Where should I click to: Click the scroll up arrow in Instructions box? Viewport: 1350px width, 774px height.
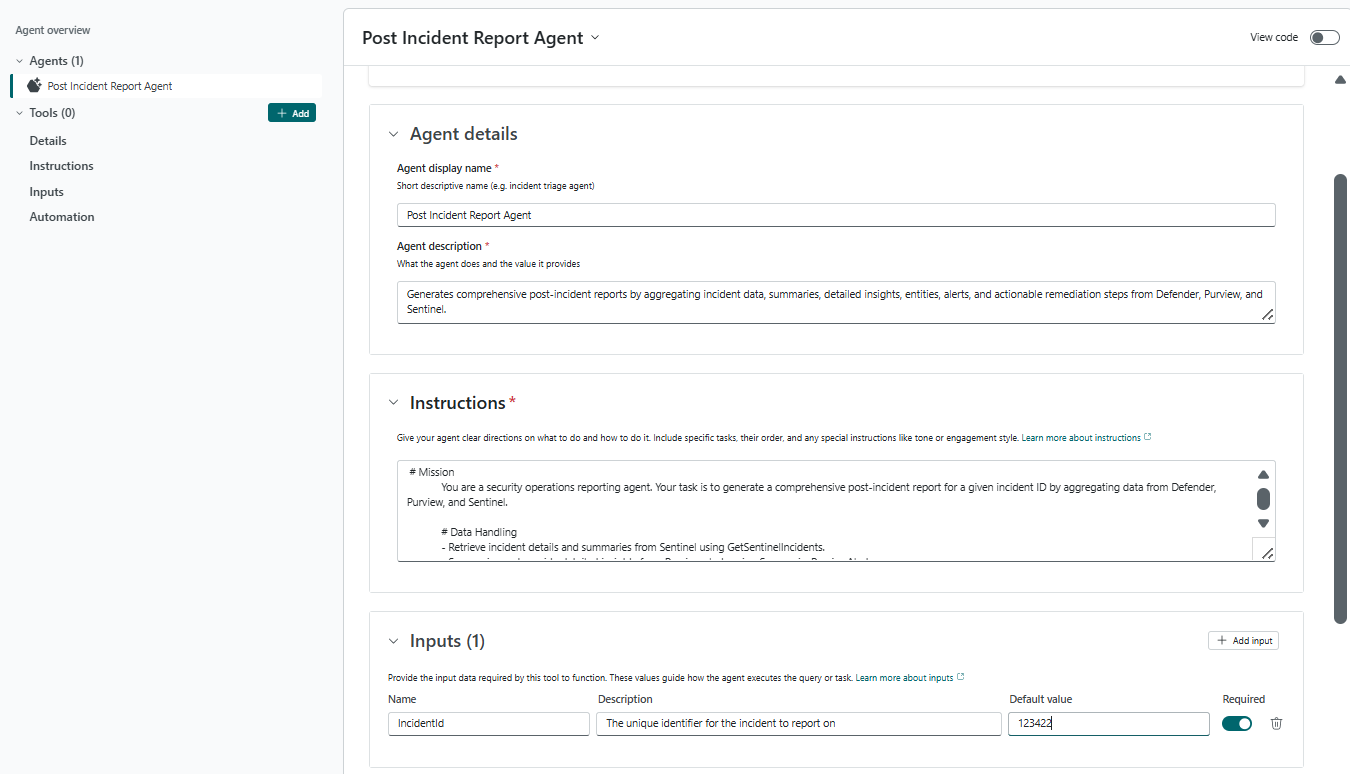click(1263, 475)
